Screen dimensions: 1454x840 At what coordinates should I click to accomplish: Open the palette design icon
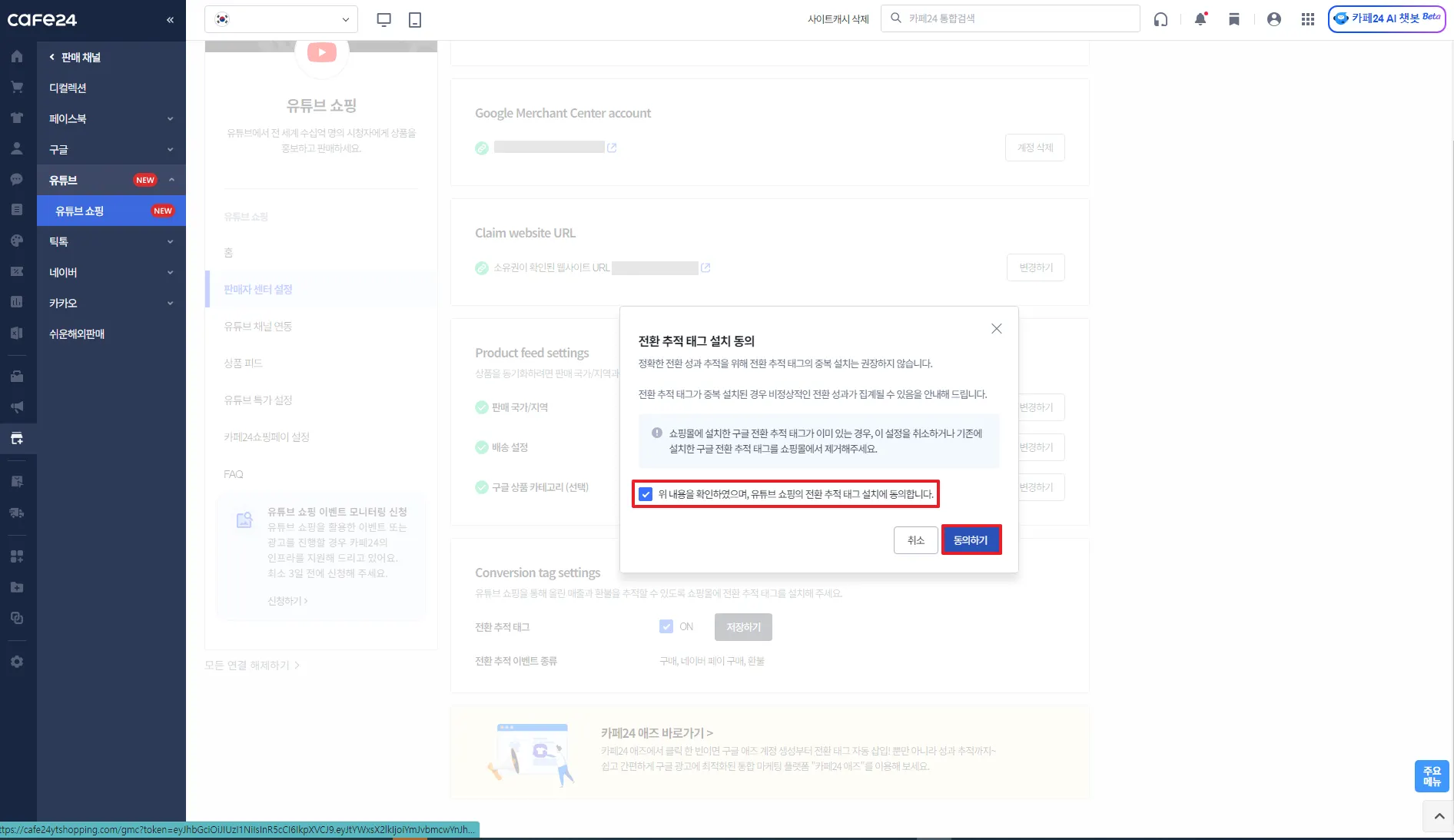(x=17, y=241)
